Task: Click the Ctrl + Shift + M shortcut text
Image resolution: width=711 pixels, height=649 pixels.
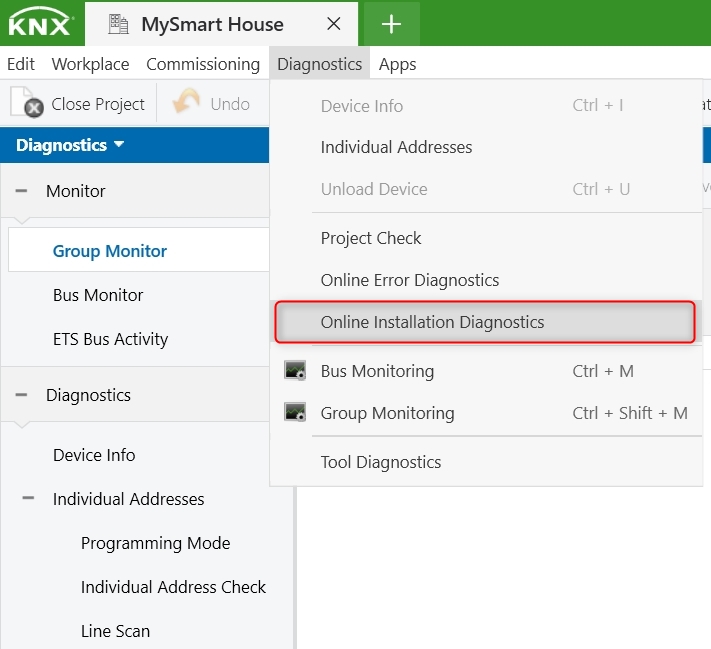Action: (x=630, y=413)
